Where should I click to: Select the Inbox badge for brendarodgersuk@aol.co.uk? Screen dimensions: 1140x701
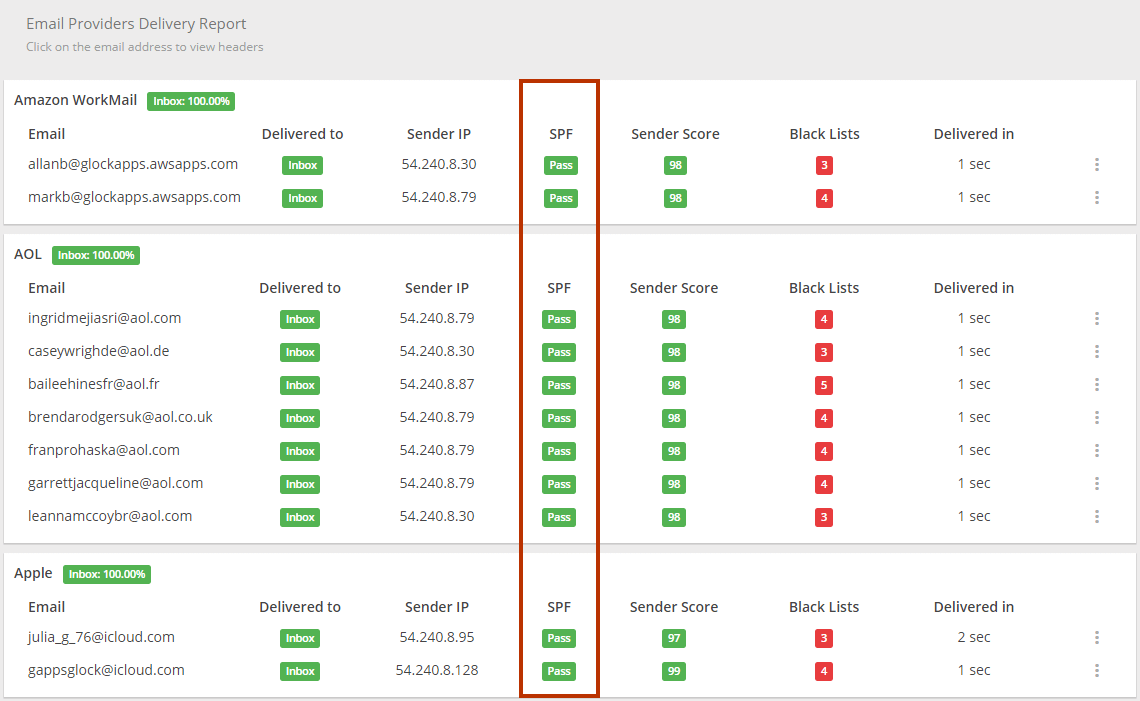[299, 417]
